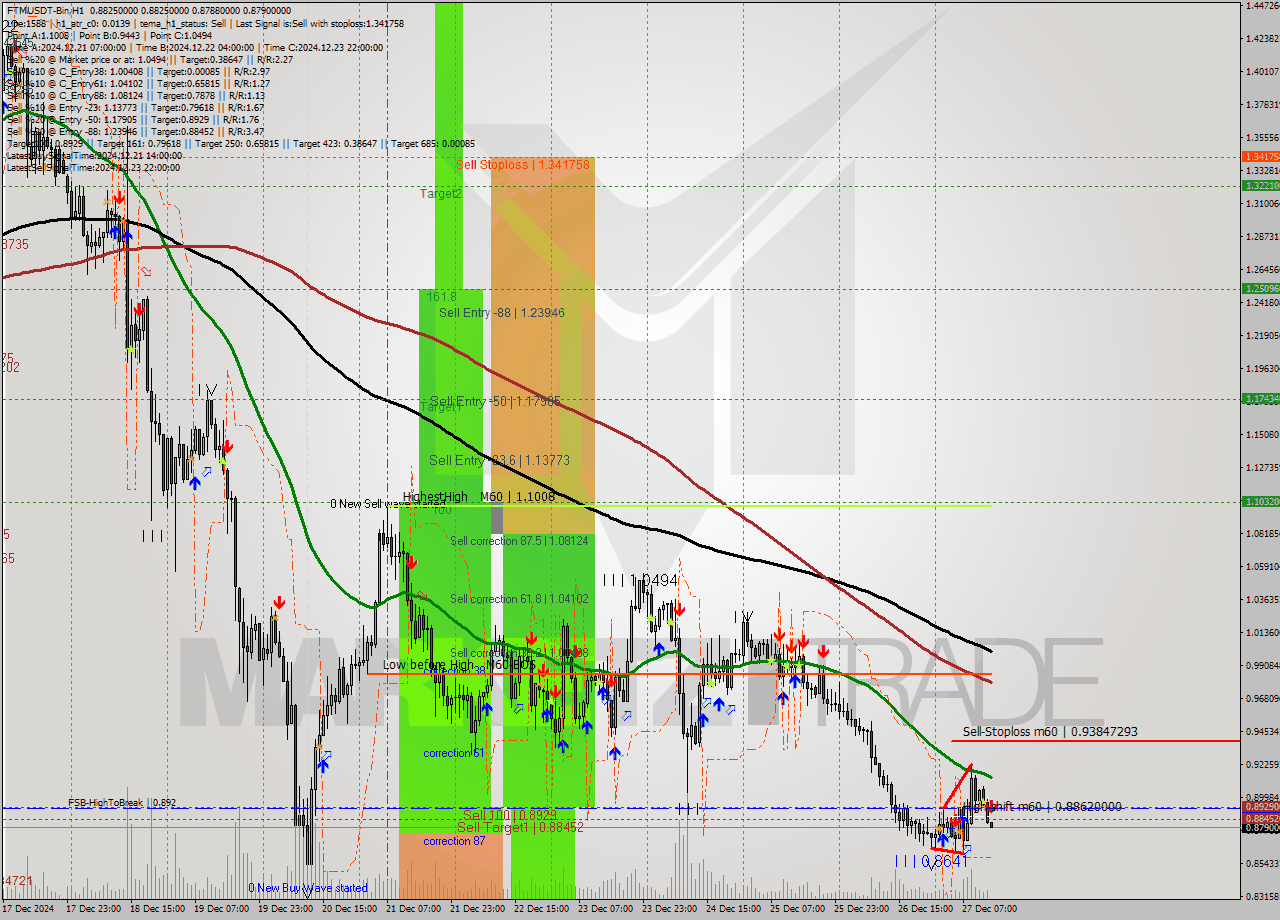Click the '26 Dec 15:00' time axis label
The image size is (1280, 920).
(927, 909)
